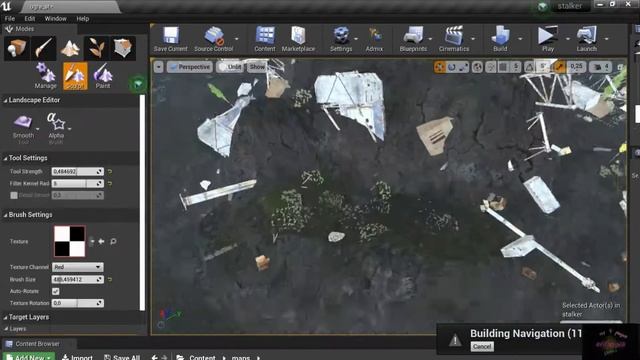Open Source Control options dropdown arrow
640x360 pixels.
click(237, 39)
